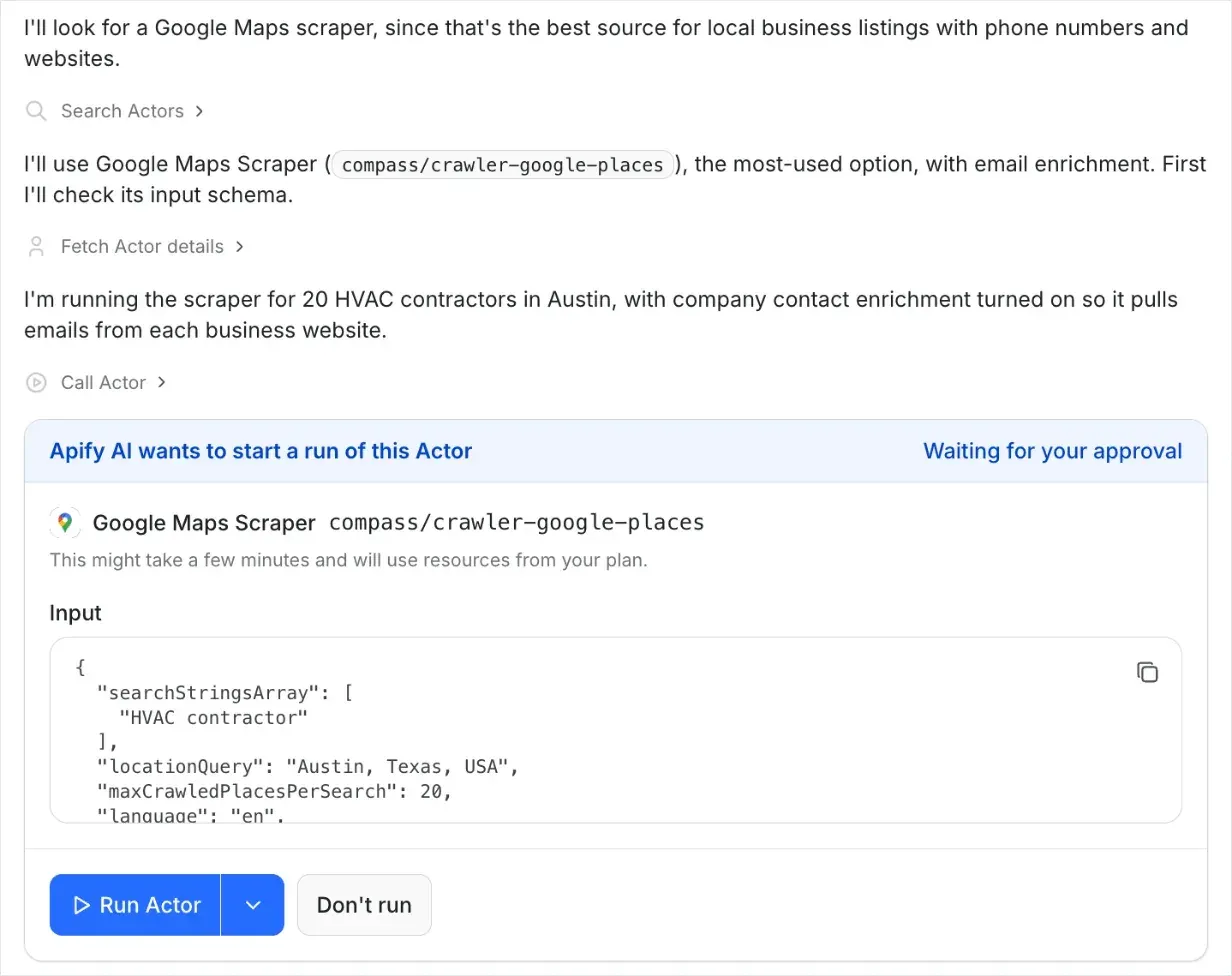Click the Google Maps Scraper logo icon
Image resolution: width=1232 pixels, height=976 pixels.
coord(65,522)
